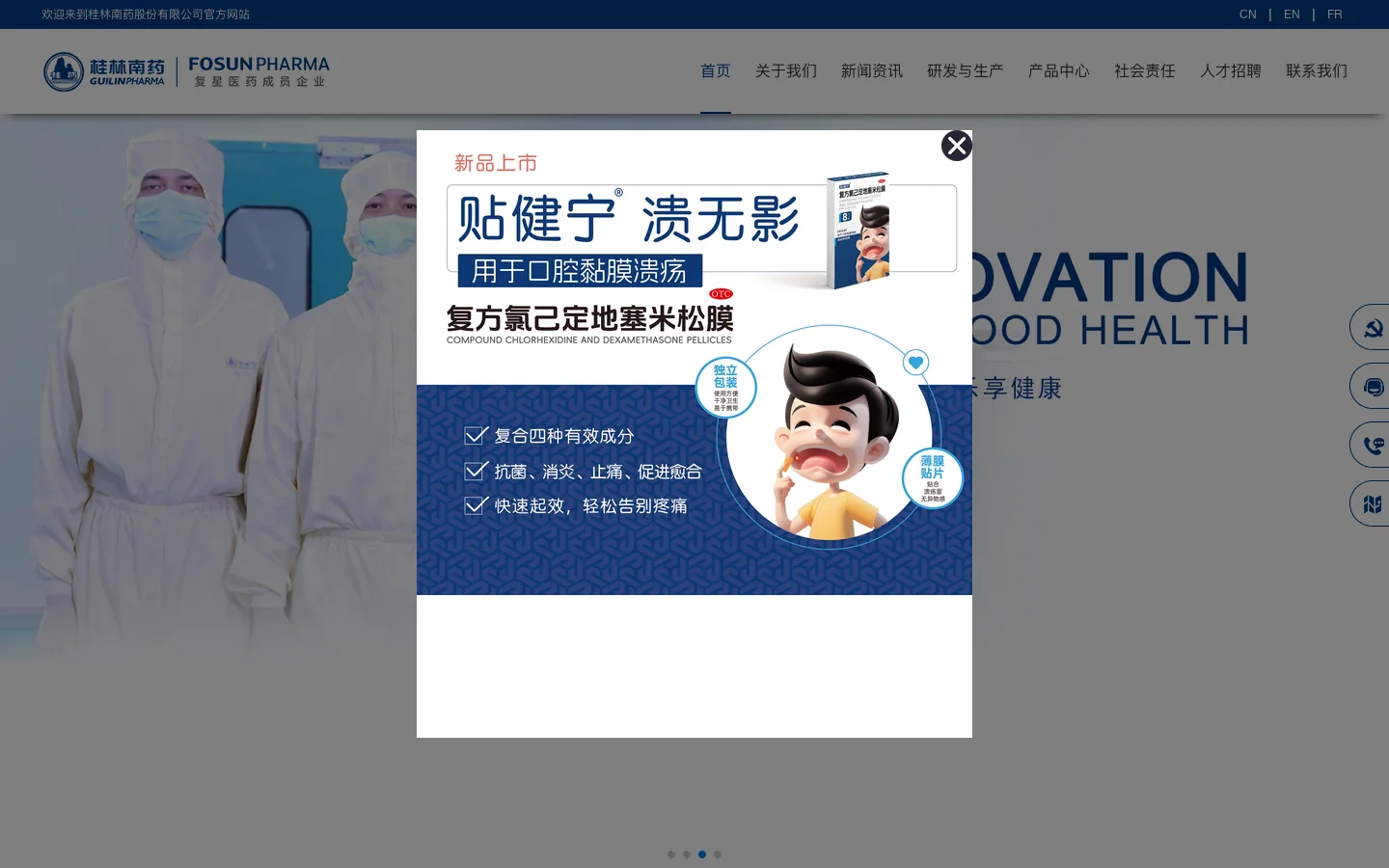Image resolution: width=1389 pixels, height=868 pixels.
Task: Open 产品中心 menu item
Action: (1059, 71)
